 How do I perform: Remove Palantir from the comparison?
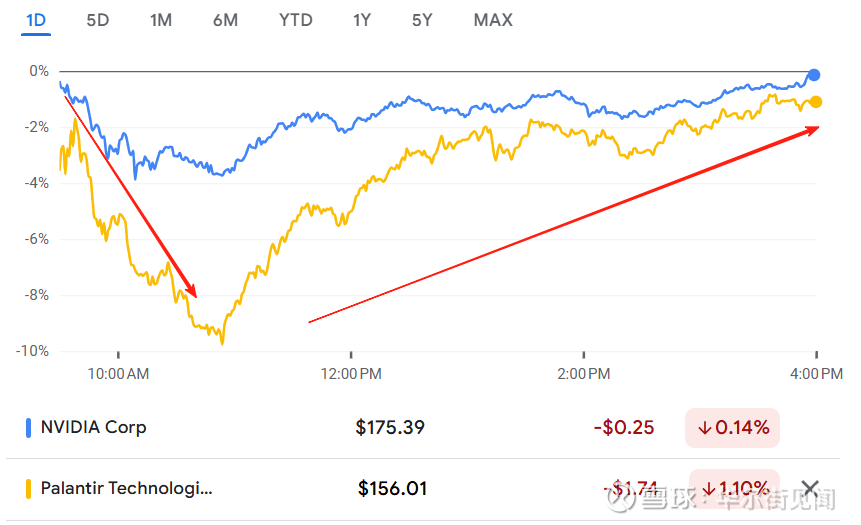810,489
